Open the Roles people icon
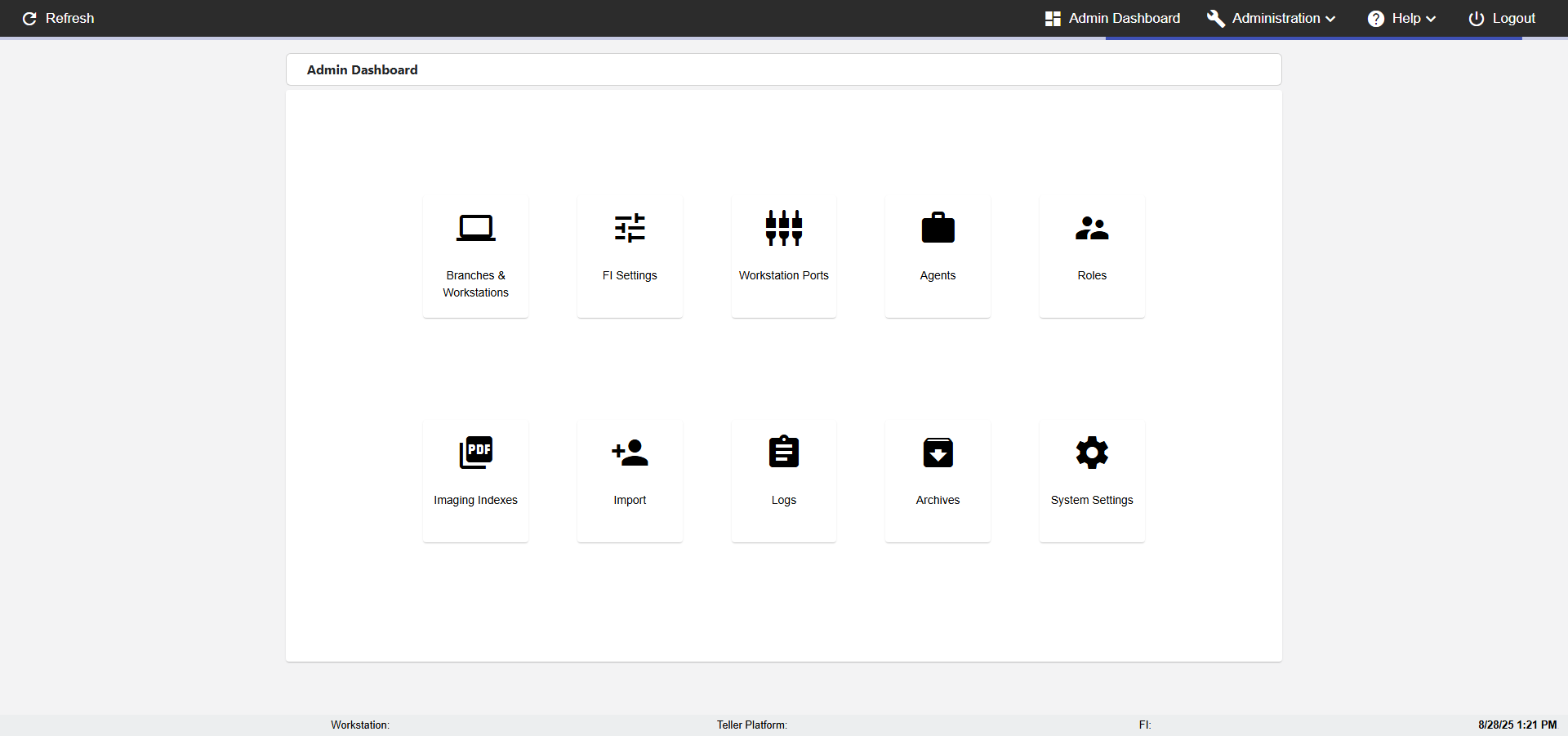This screenshot has height=736, width=1568. tap(1092, 228)
